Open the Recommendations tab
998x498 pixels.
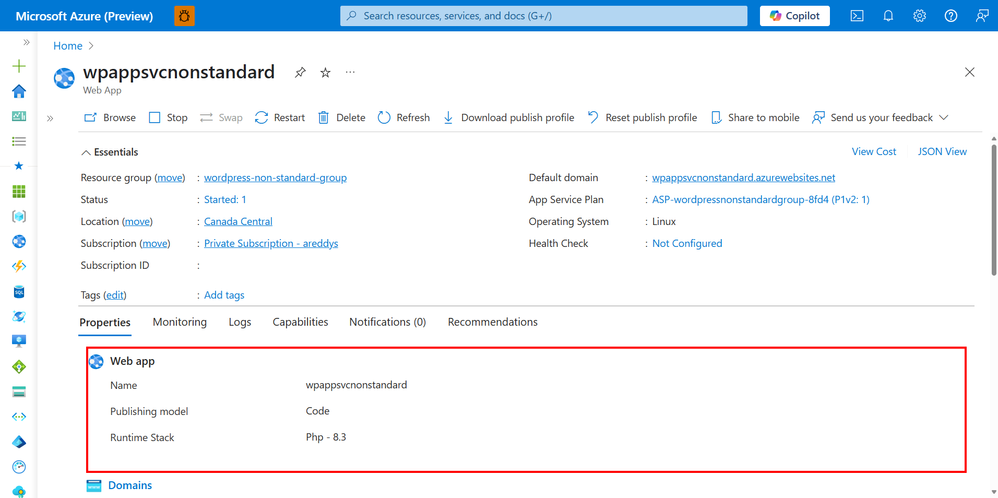[493, 322]
